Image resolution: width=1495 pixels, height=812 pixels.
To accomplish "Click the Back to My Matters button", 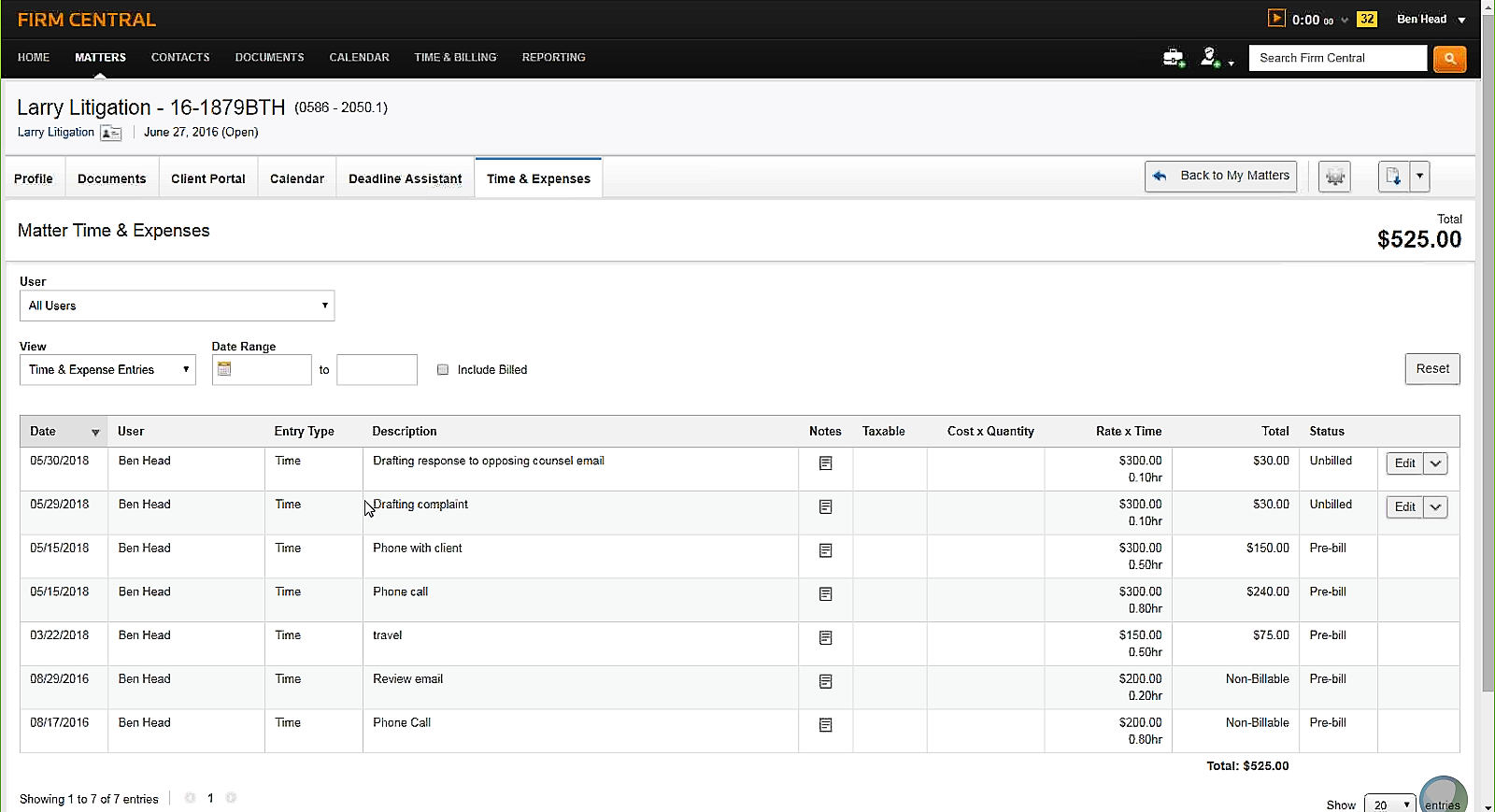I will [x=1220, y=176].
